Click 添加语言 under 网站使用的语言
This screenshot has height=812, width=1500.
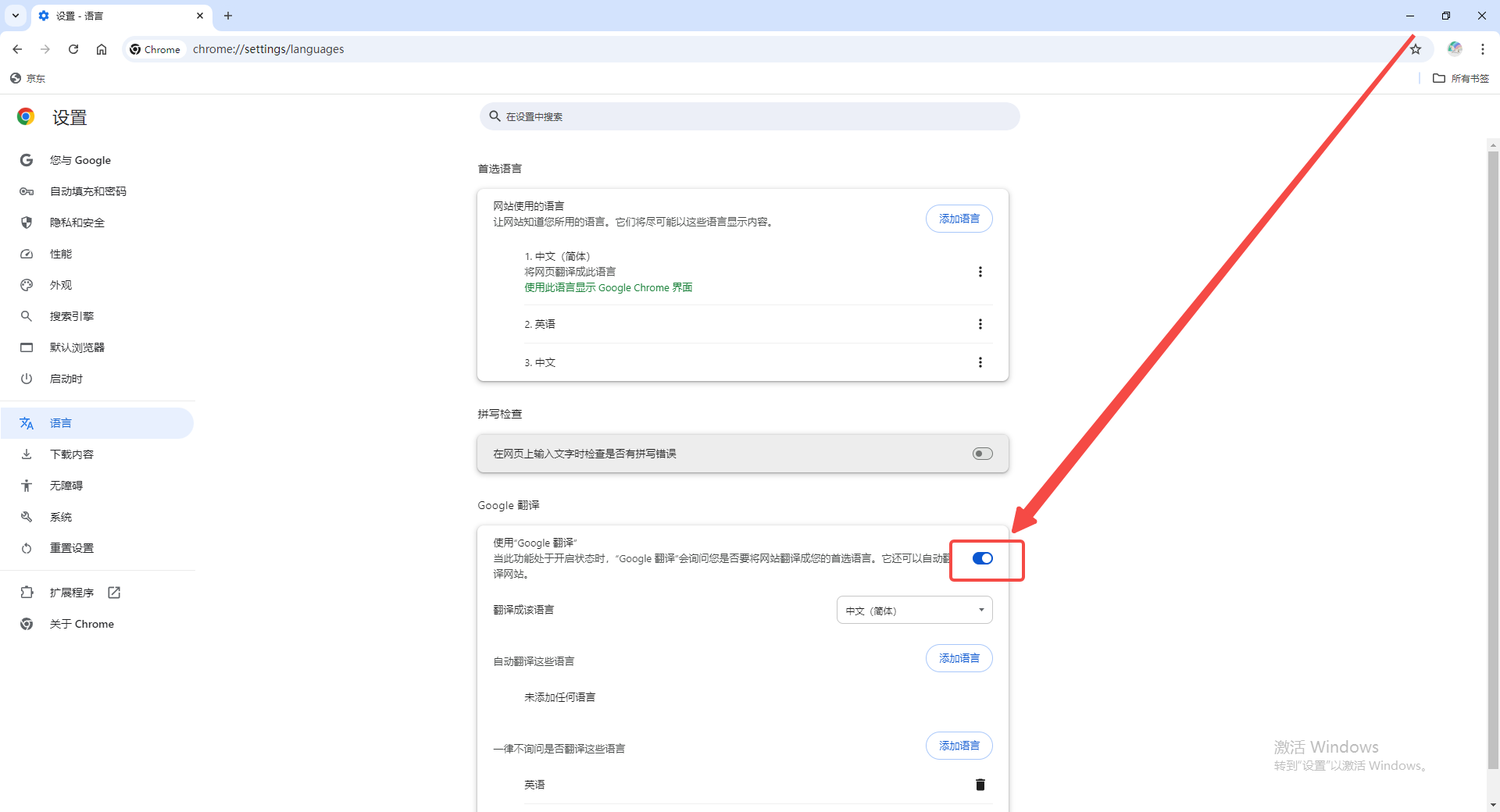[x=959, y=219]
